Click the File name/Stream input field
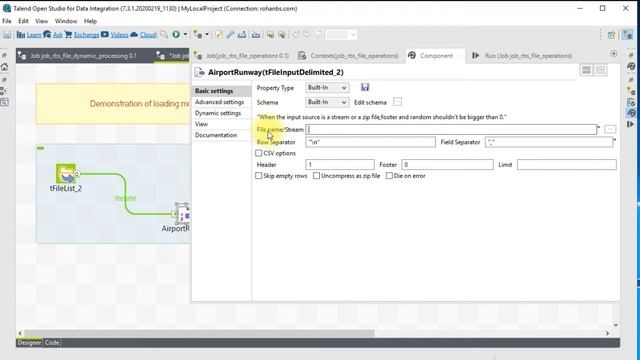The height and width of the screenshot is (360, 640). pos(451,129)
